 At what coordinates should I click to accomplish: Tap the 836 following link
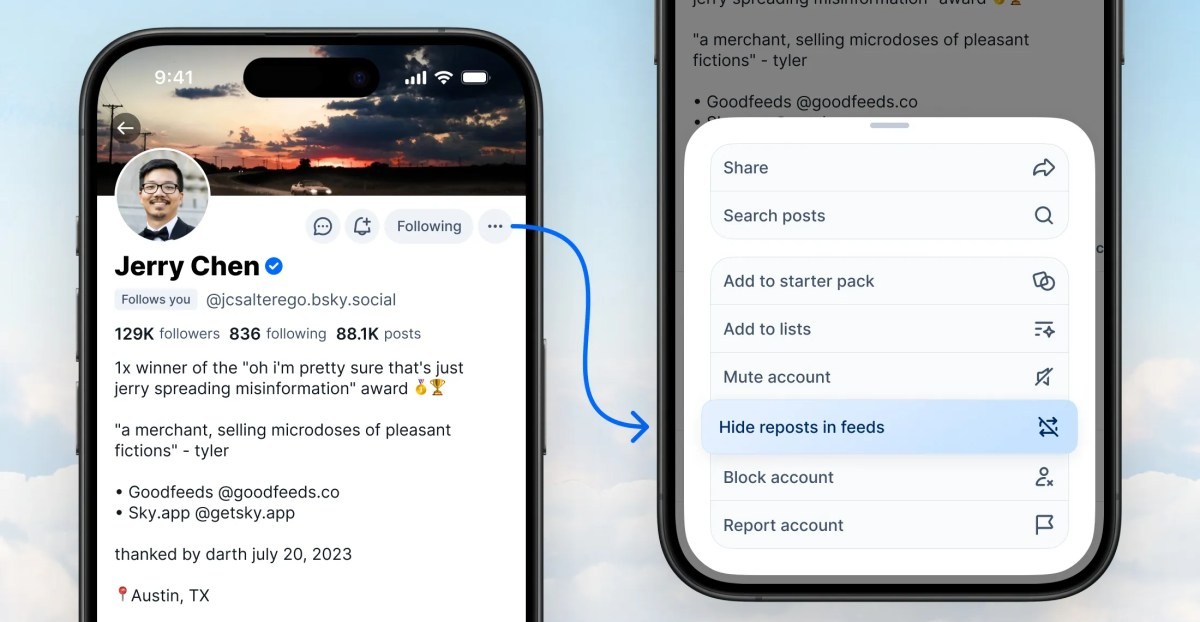278,334
